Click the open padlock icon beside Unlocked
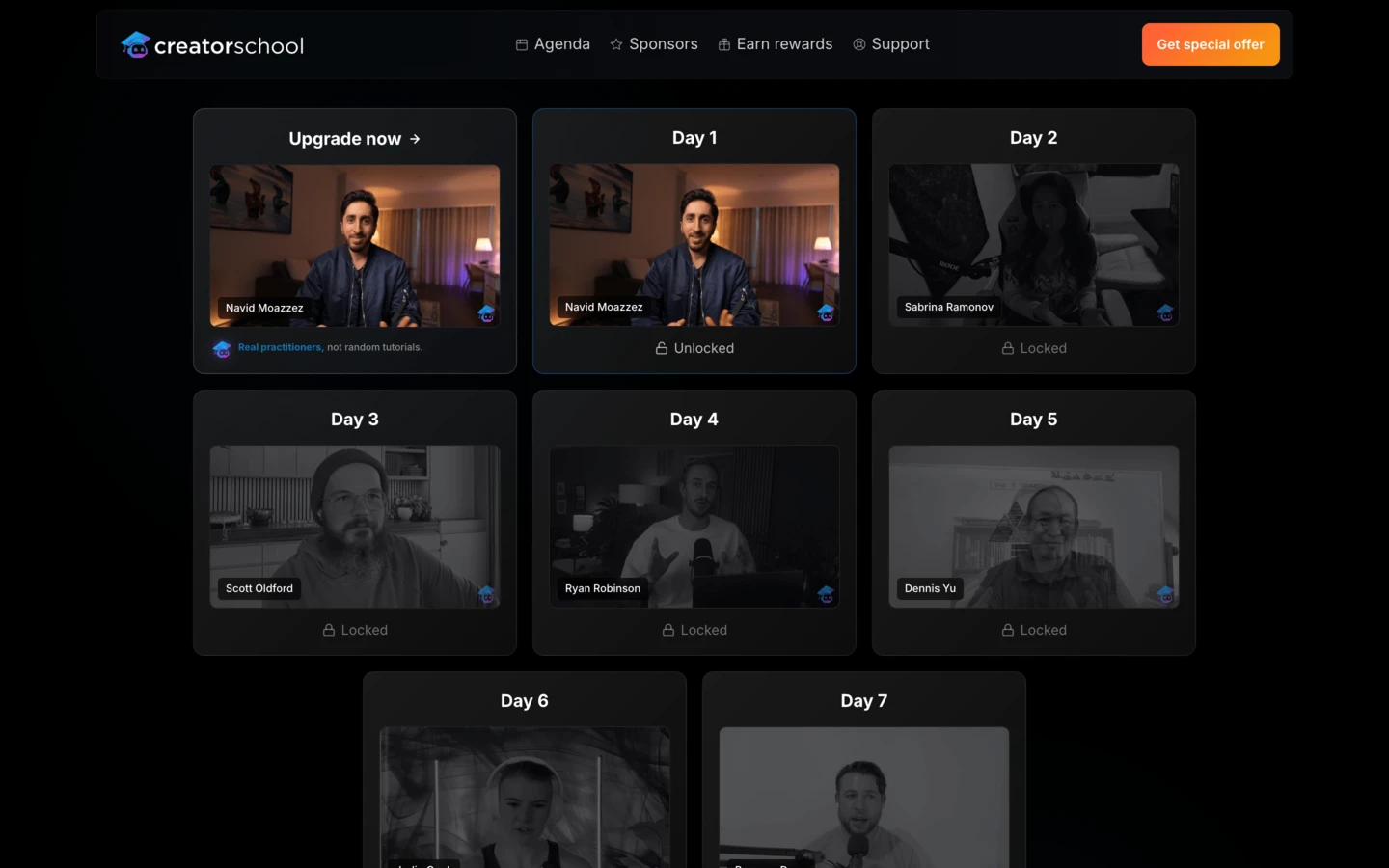The height and width of the screenshot is (868, 1389). click(662, 348)
